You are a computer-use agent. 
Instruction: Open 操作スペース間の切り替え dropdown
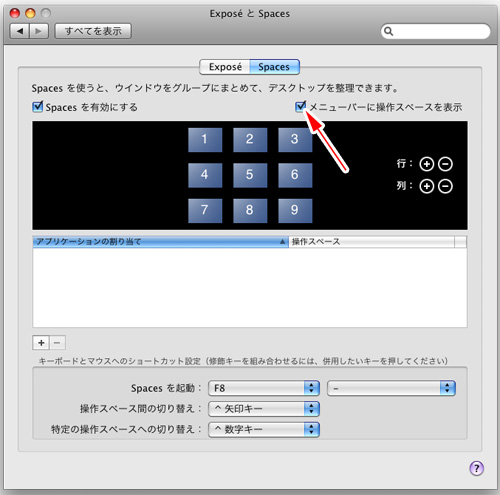(264, 409)
